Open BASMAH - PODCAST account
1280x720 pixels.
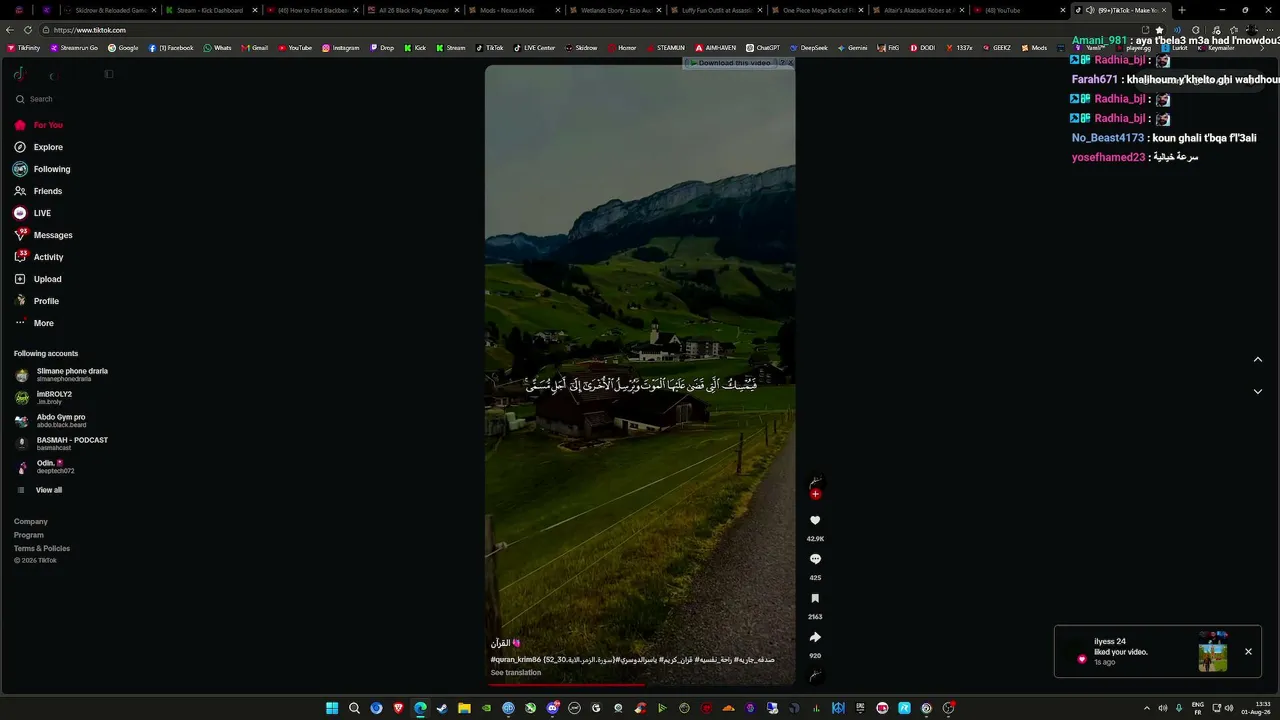pyautogui.click(x=62, y=444)
